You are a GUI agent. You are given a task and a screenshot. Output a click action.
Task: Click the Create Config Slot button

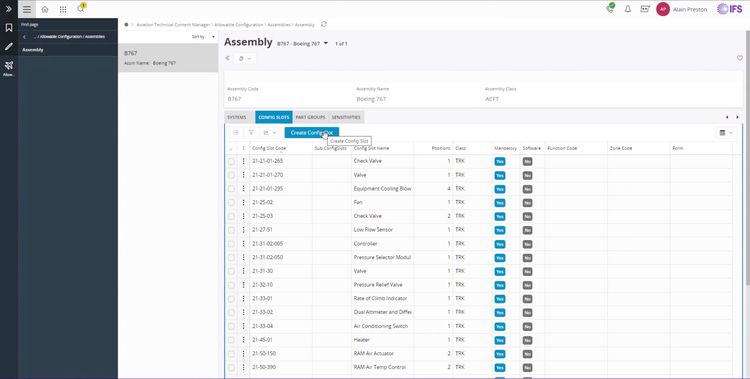click(x=311, y=133)
